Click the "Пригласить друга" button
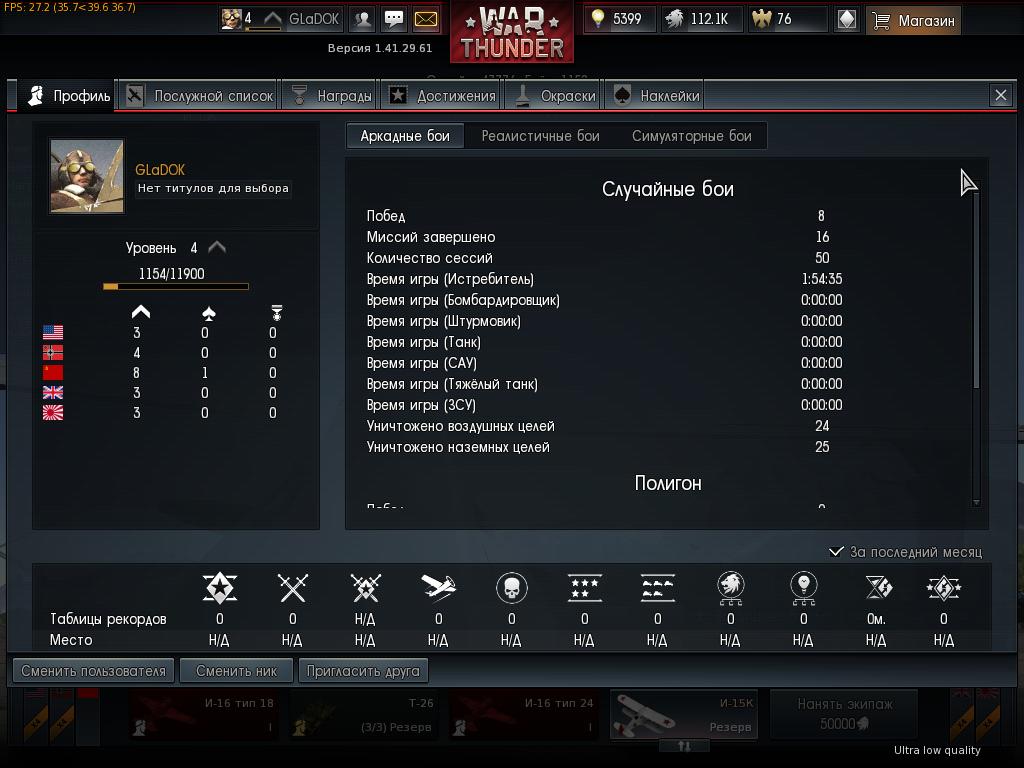The height and width of the screenshot is (768, 1024). coord(363,671)
